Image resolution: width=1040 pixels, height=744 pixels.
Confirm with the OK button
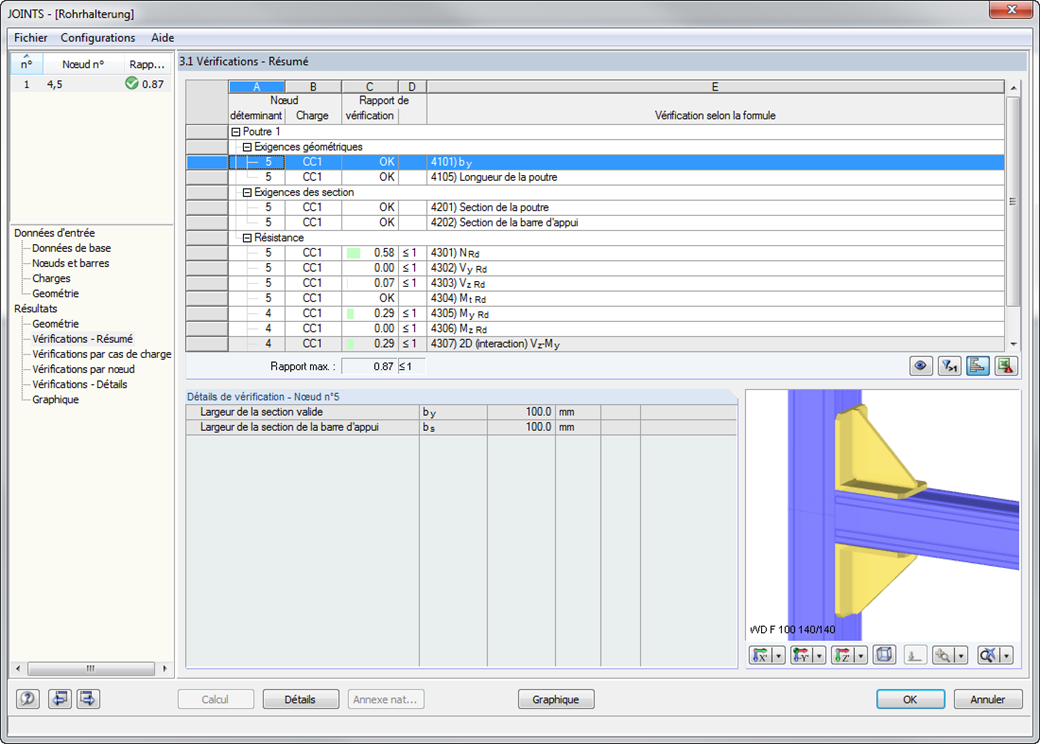click(910, 700)
